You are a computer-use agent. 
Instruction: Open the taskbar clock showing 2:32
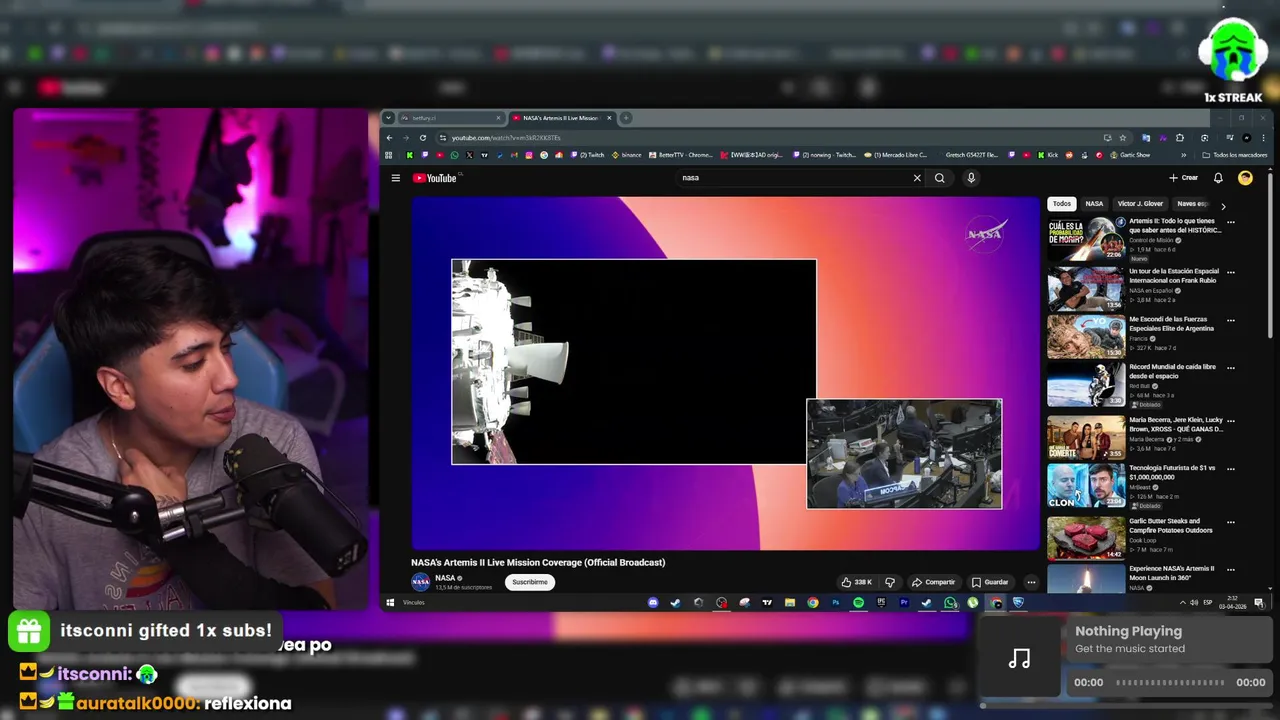(1232, 603)
